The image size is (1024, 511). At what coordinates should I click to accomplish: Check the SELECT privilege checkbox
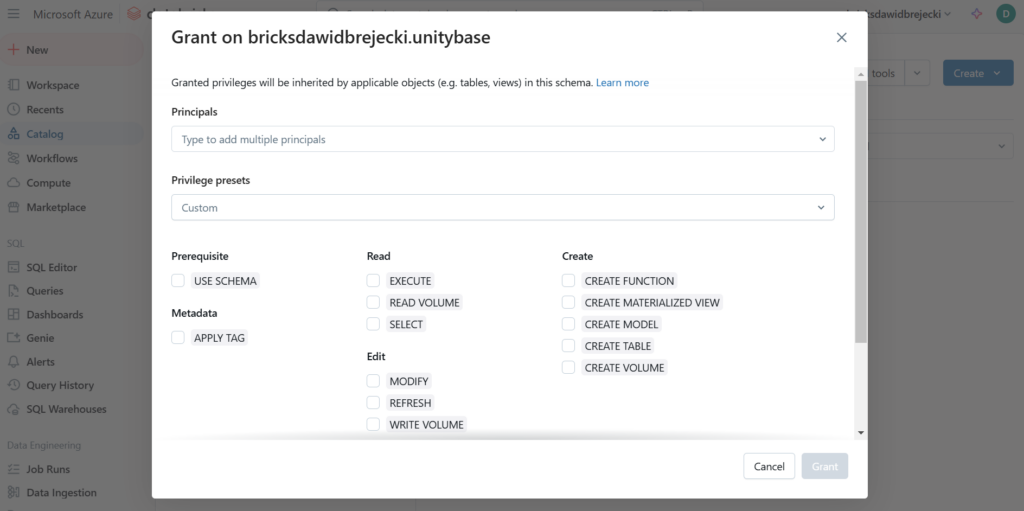373,324
